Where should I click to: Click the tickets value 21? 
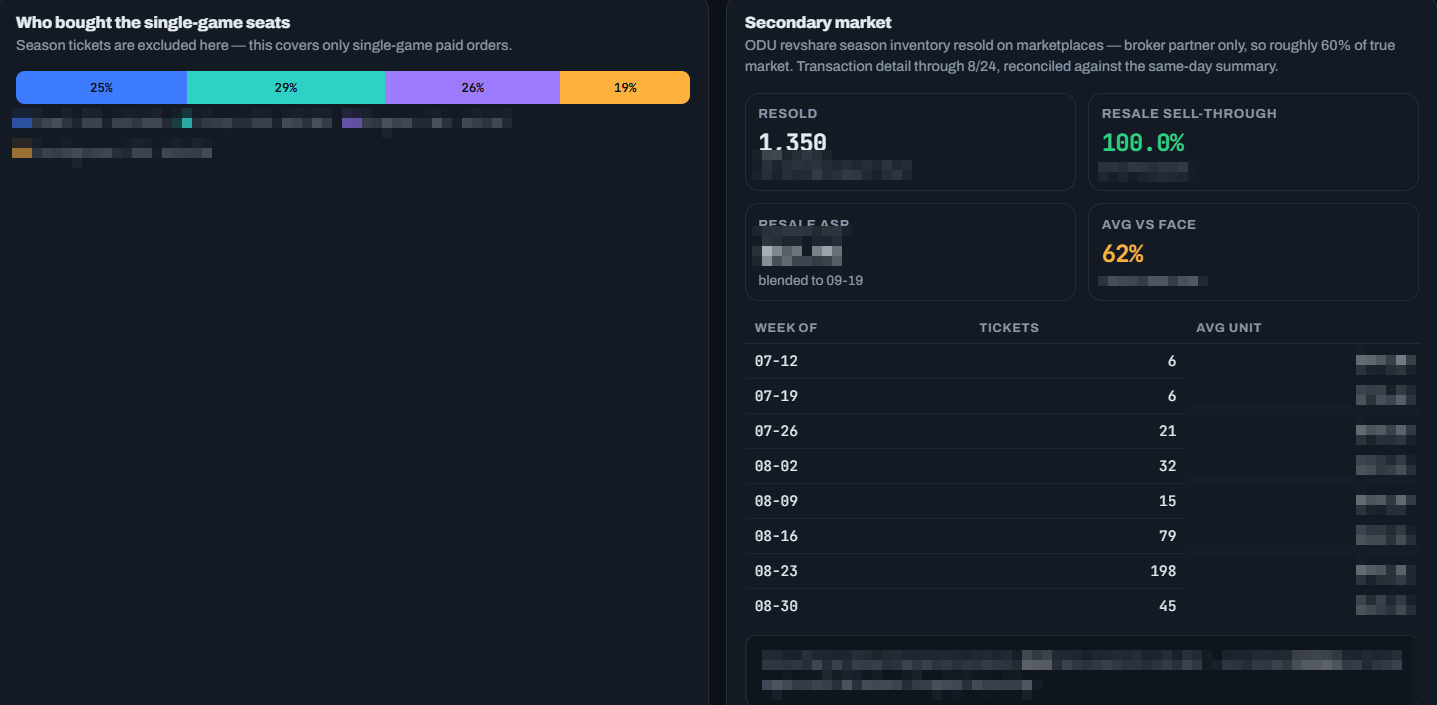(1167, 431)
